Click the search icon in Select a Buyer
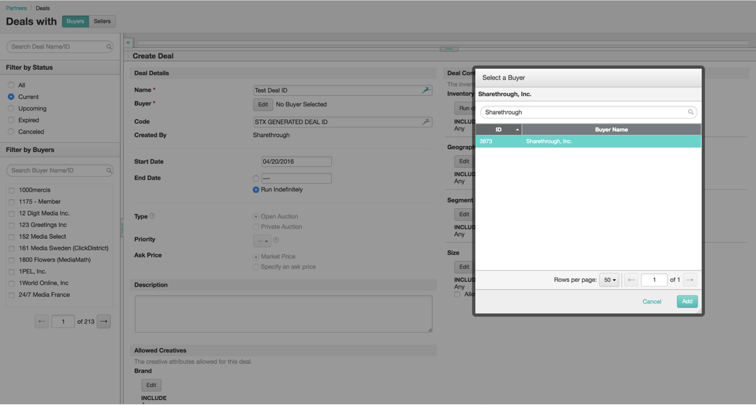 [x=690, y=112]
